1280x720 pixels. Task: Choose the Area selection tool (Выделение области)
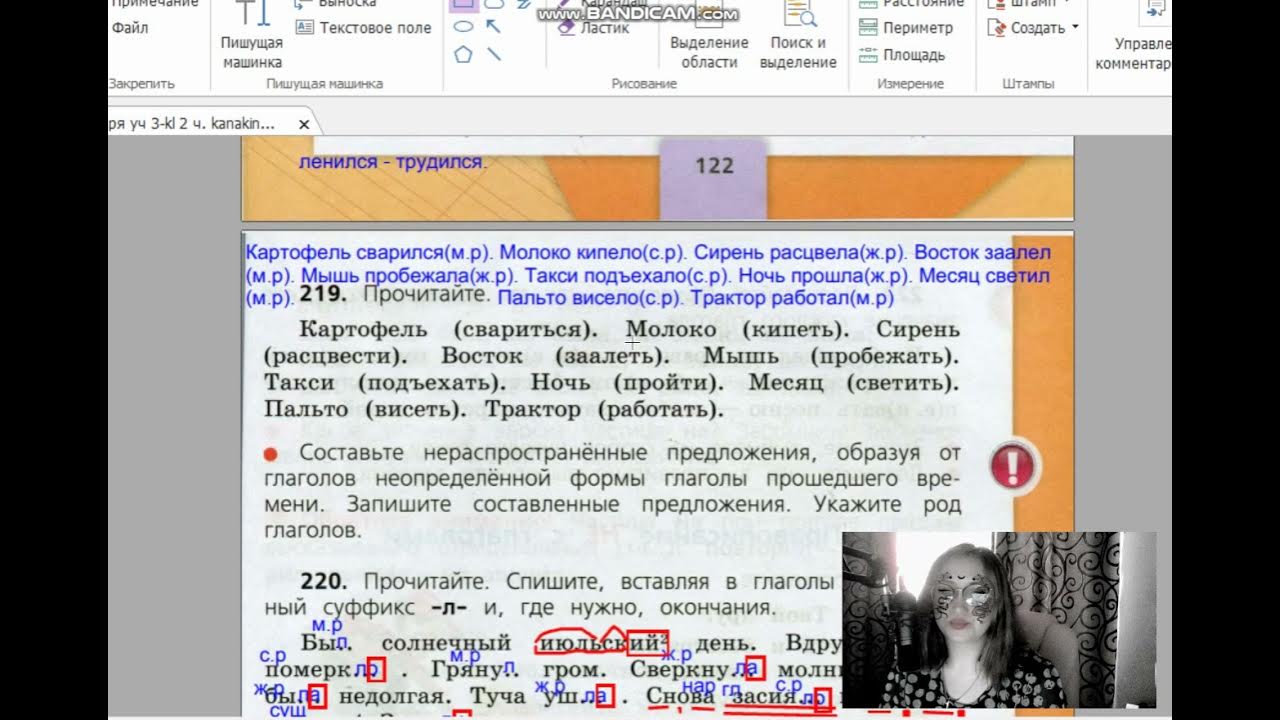coord(709,35)
